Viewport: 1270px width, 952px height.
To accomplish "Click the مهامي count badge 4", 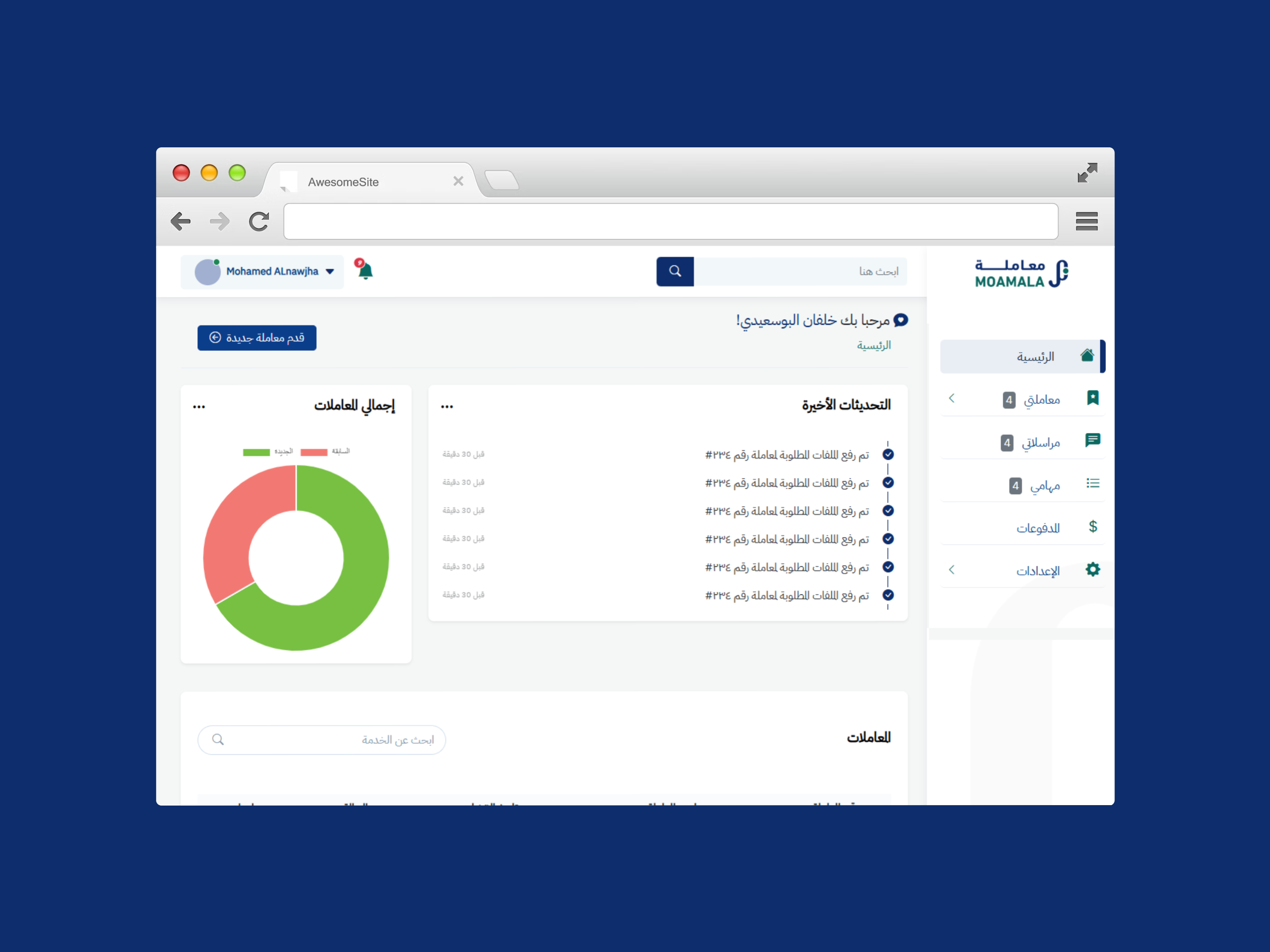I will (1015, 486).
